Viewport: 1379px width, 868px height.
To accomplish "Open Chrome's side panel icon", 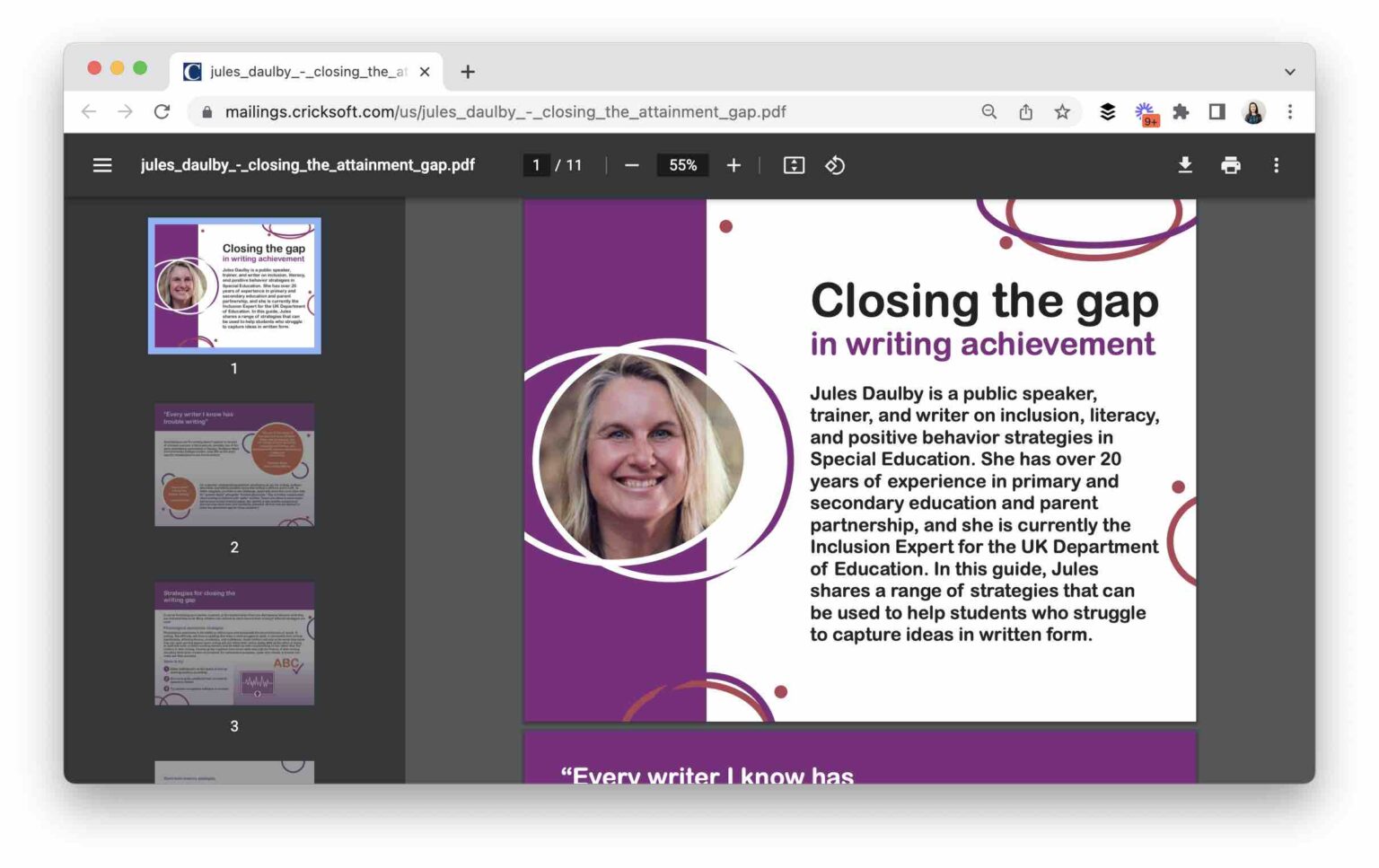I will pyautogui.click(x=1217, y=111).
